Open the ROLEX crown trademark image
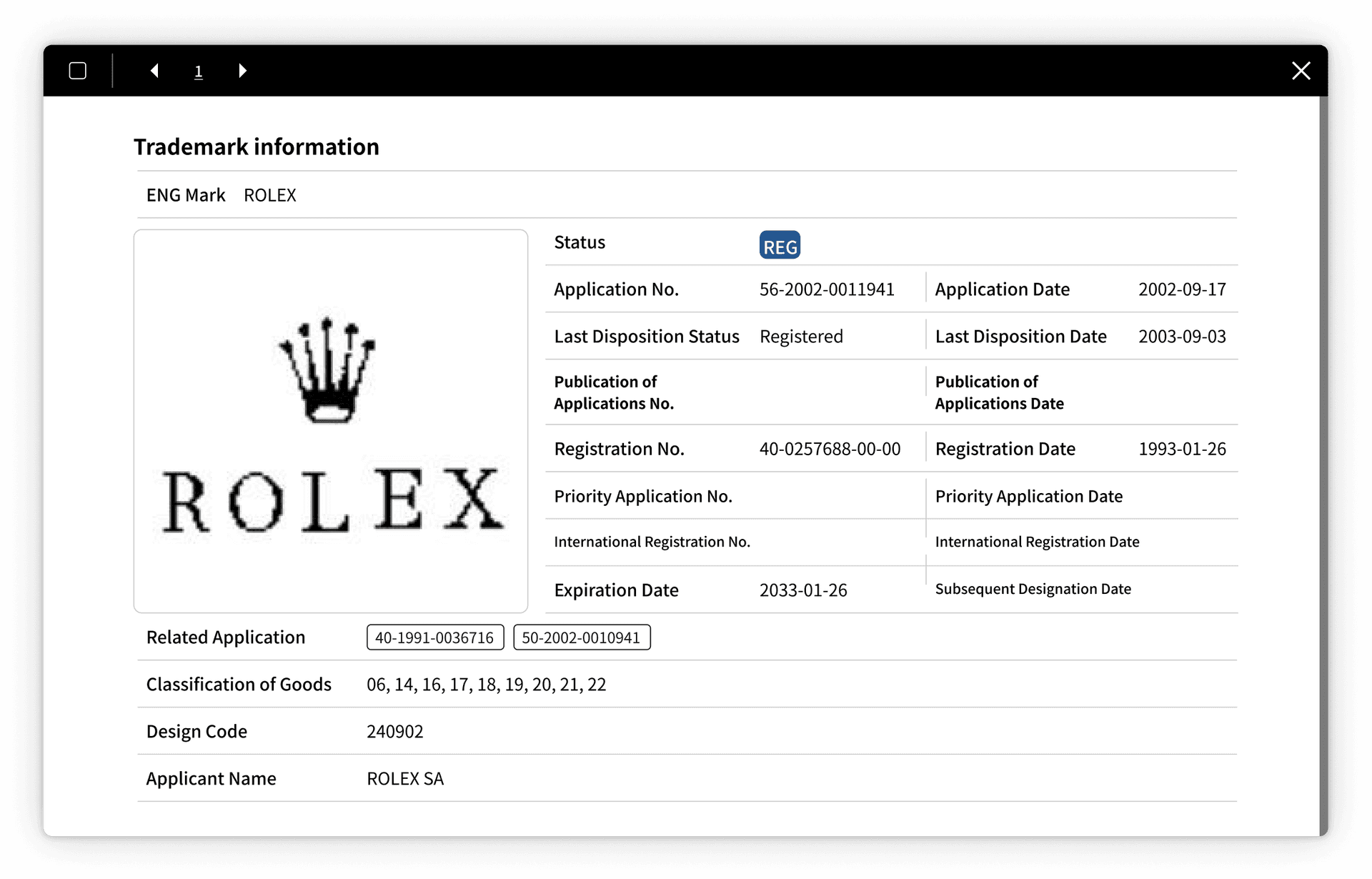The image size is (1372, 879). [331, 421]
